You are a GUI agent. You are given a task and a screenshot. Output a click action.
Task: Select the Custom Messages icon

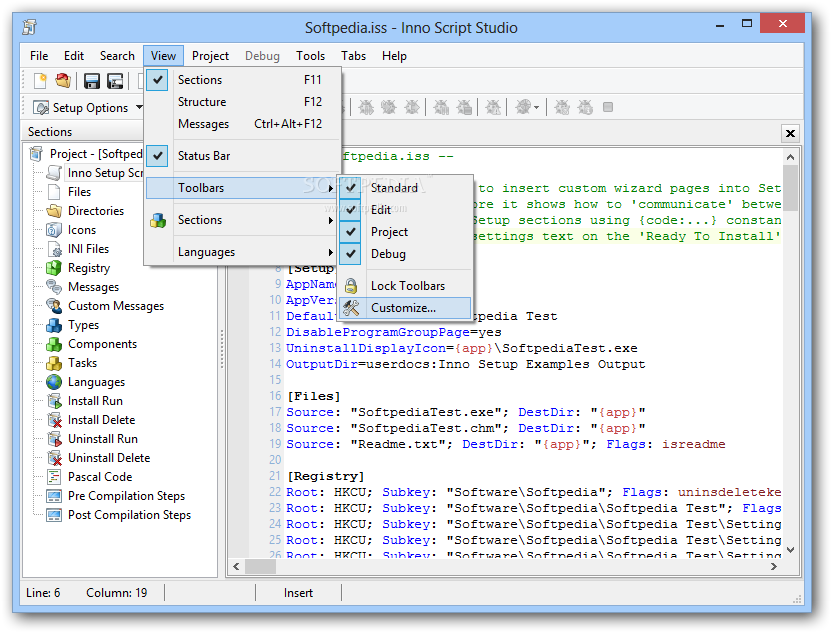(x=54, y=306)
